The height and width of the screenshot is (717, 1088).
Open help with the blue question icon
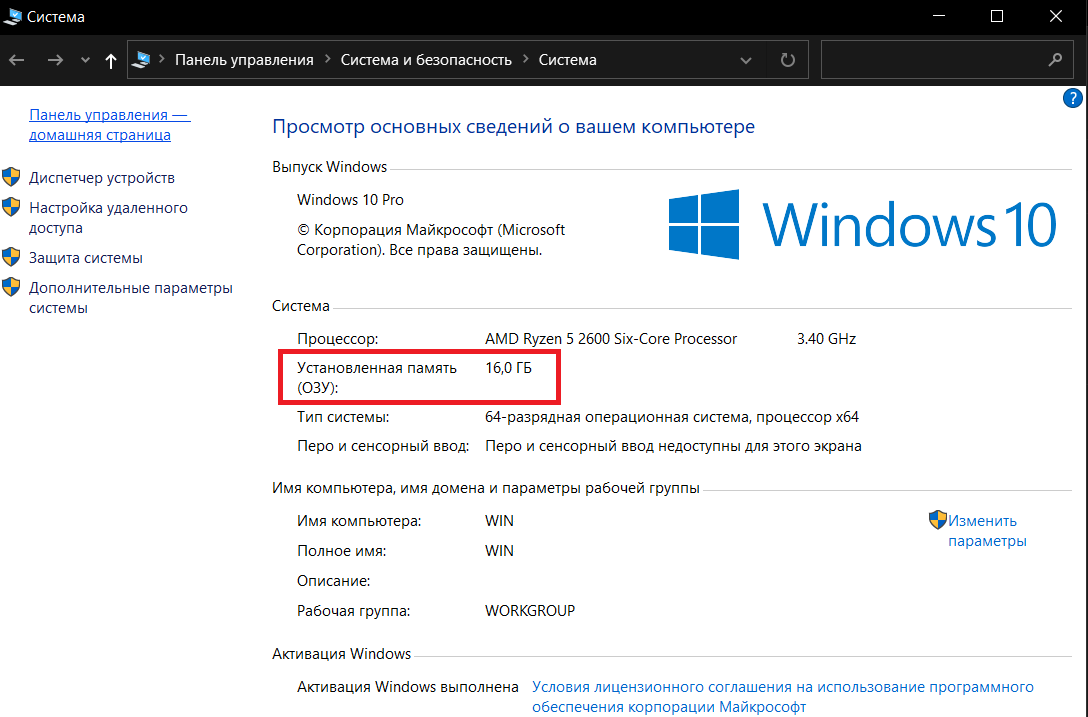(x=1073, y=99)
